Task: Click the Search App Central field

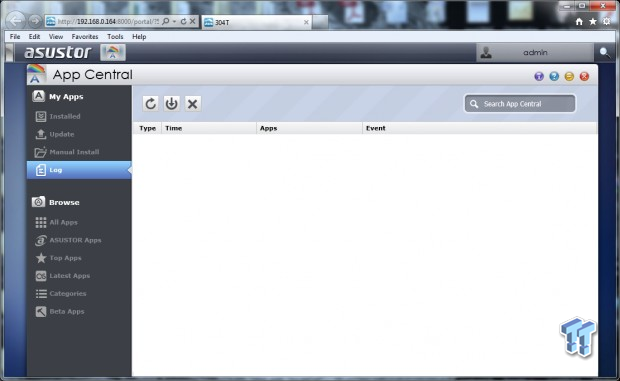Action: point(520,104)
